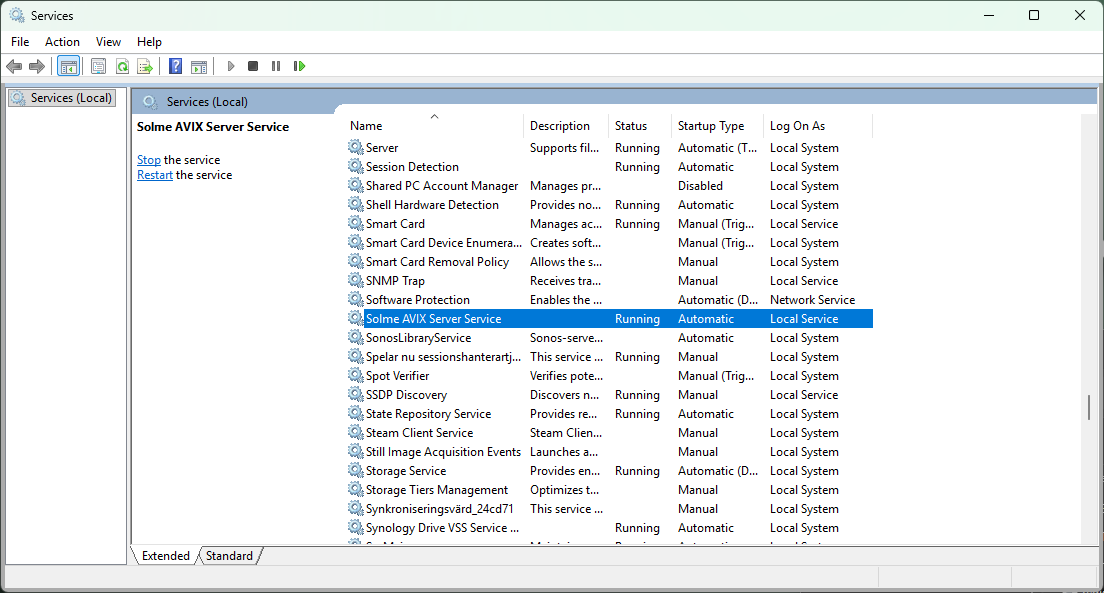Click the gear icon beside Steam Client Service
1104x593 pixels.
point(356,432)
